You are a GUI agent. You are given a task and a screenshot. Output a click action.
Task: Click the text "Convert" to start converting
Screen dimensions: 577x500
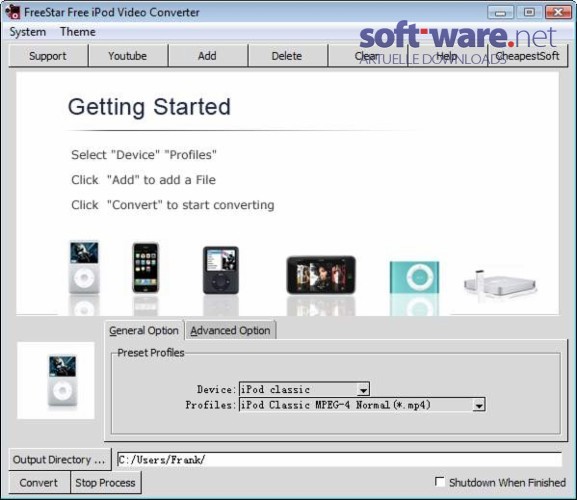(x=191, y=205)
